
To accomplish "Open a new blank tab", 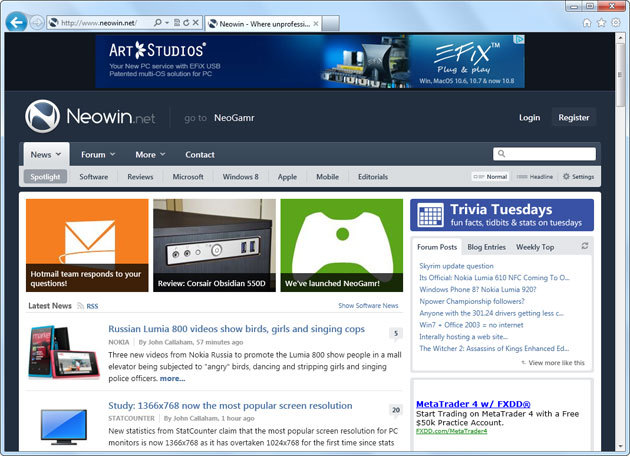I will [331, 24].
